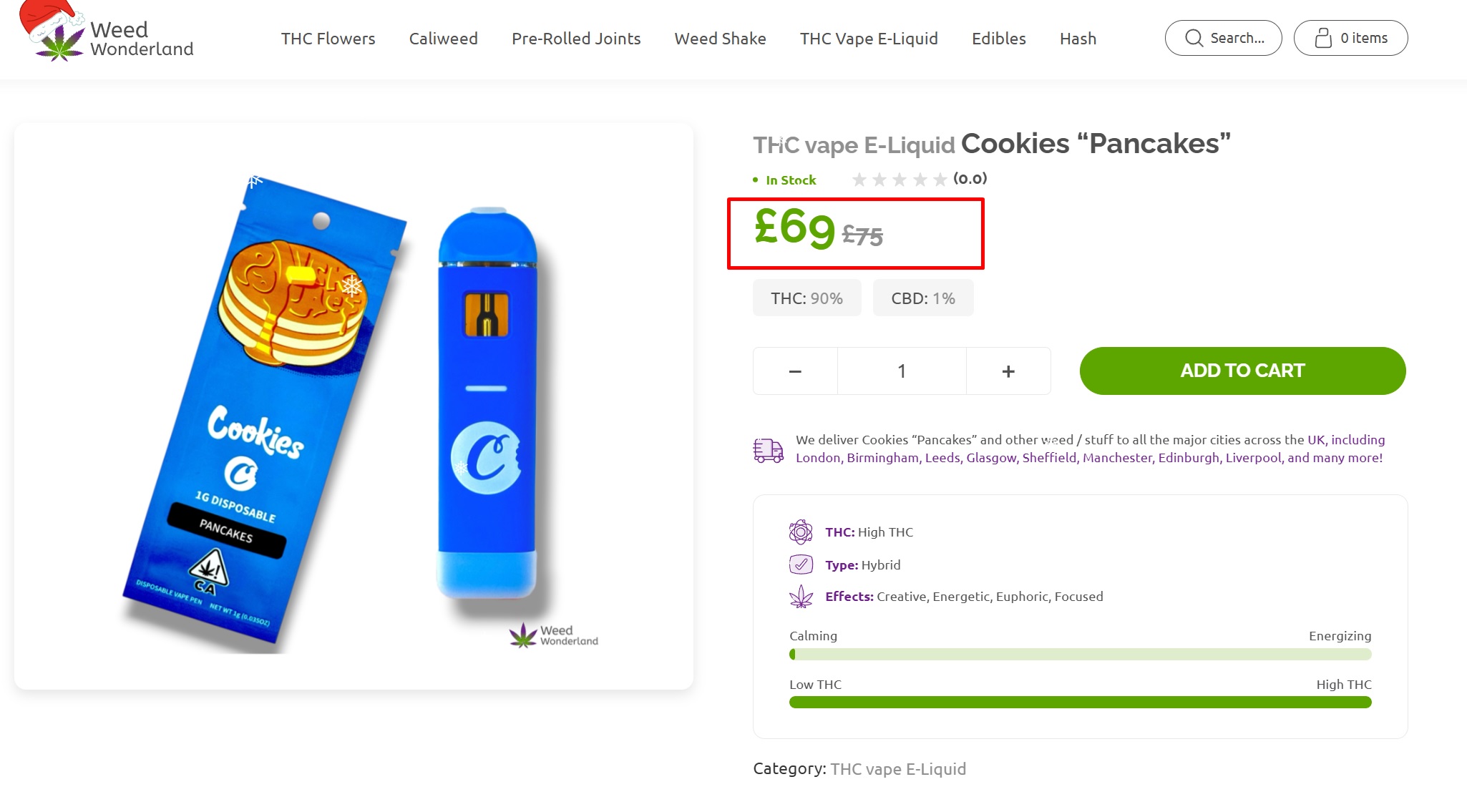Click the quantity input field
The height and width of the screenshot is (812, 1467).
pyautogui.click(x=902, y=371)
